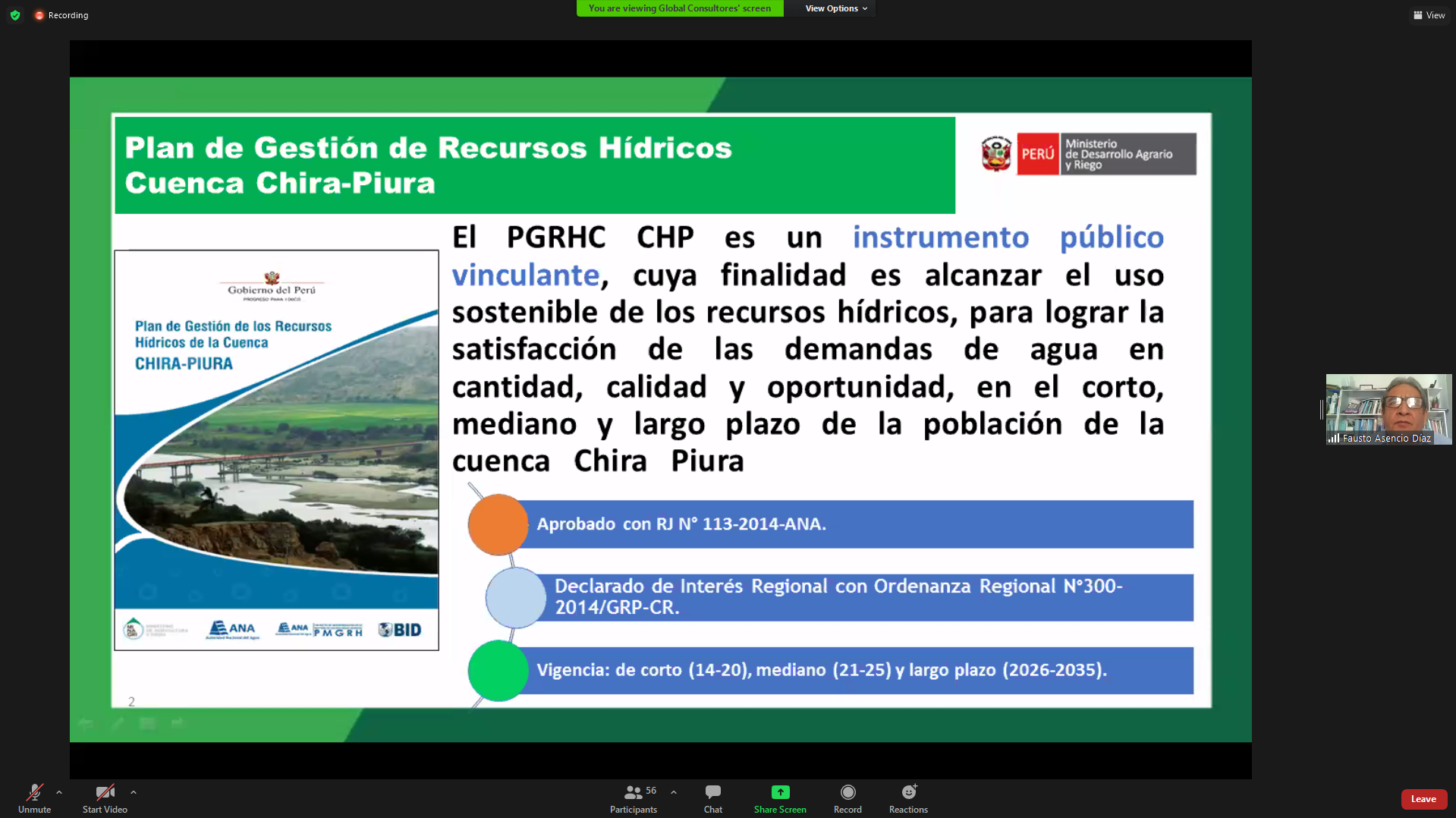Image resolution: width=1456 pixels, height=818 pixels.
Task: Open the View layout menu
Action: (x=1429, y=15)
